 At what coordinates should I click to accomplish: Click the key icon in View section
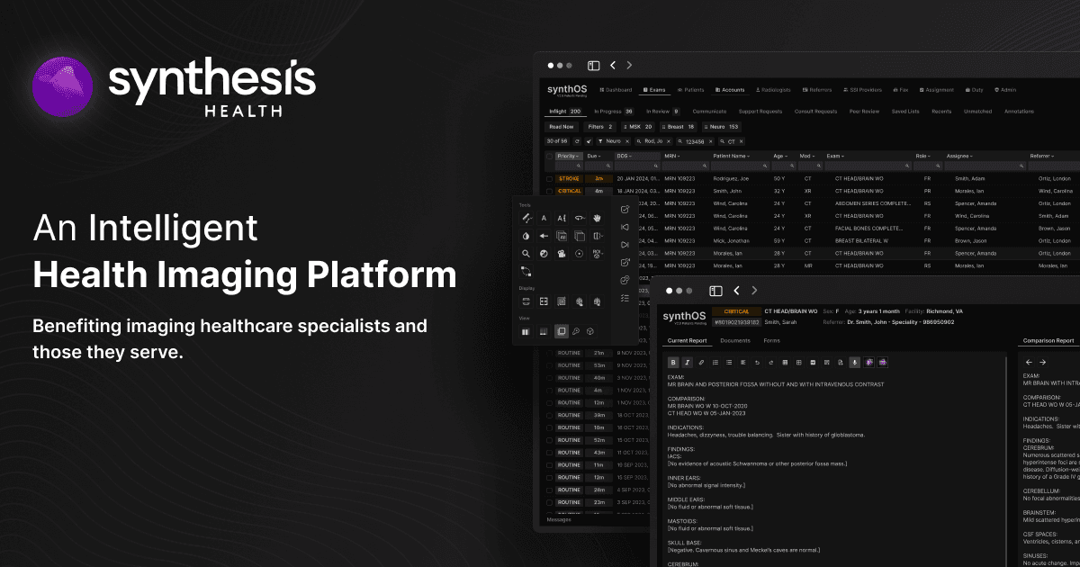576,331
